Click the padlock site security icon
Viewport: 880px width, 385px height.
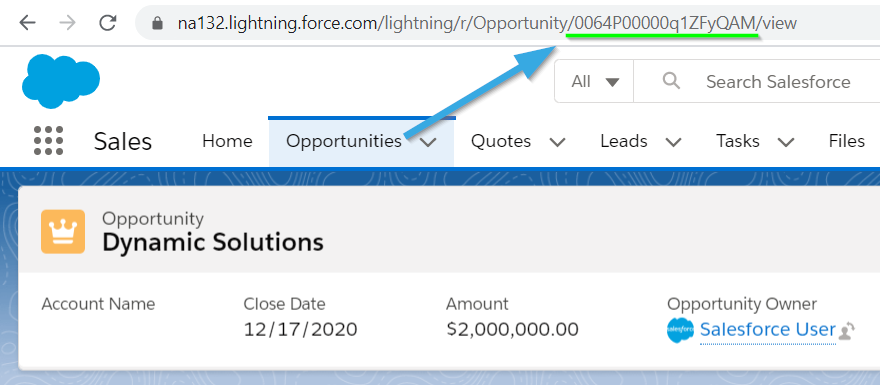coord(158,23)
